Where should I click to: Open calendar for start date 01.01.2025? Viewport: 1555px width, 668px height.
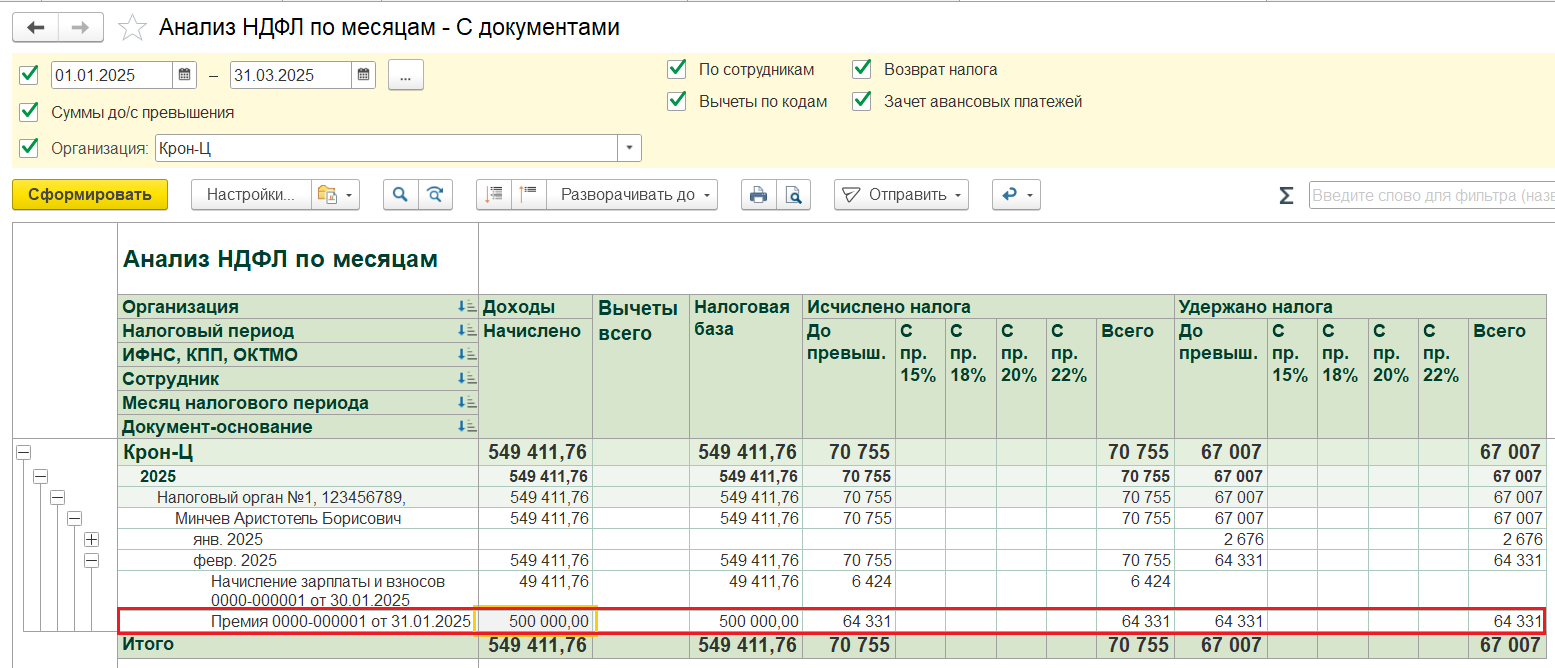click(x=185, y=75)
